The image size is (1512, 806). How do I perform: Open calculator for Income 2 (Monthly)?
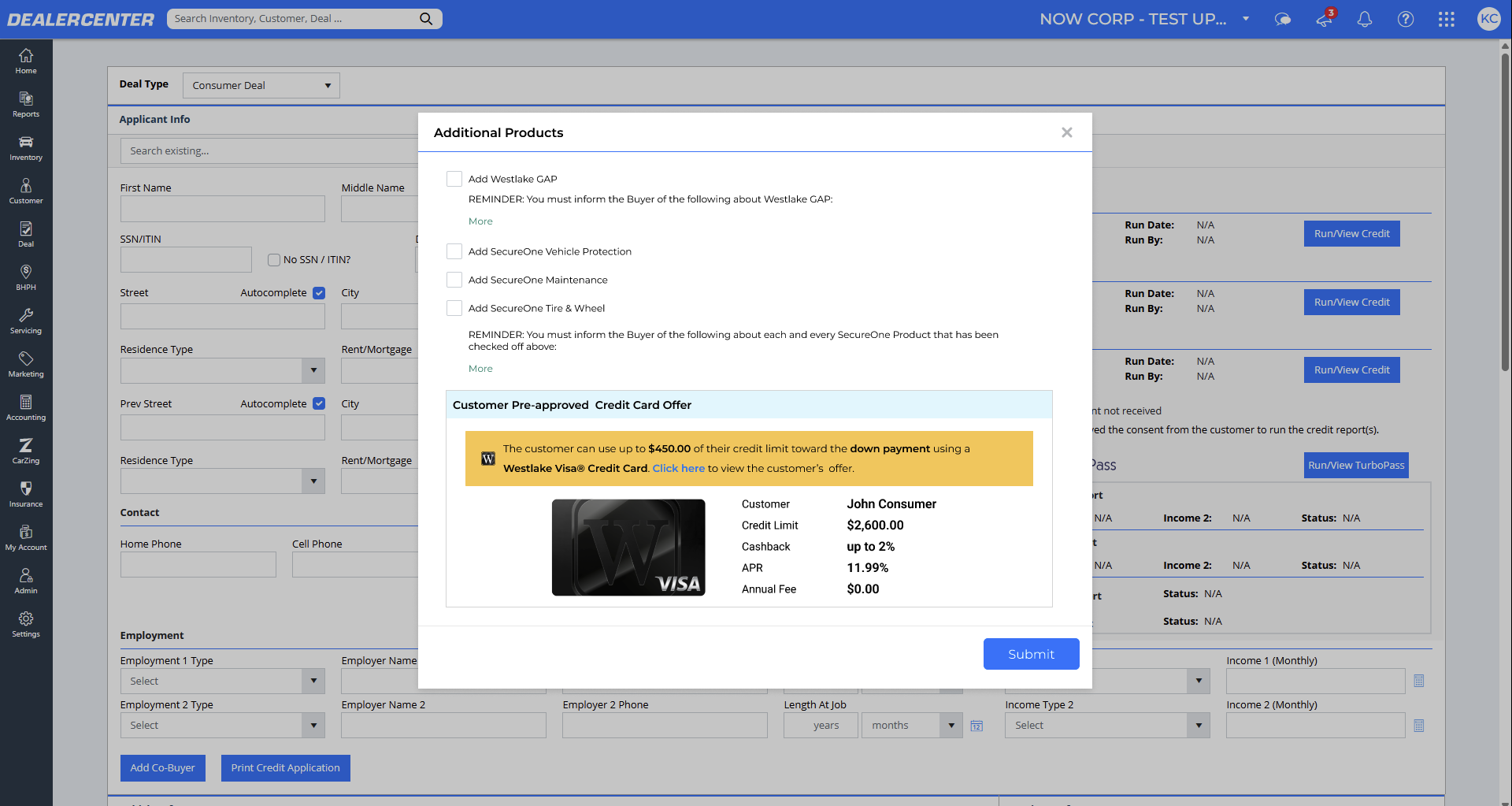click(x=1419, y=726)
